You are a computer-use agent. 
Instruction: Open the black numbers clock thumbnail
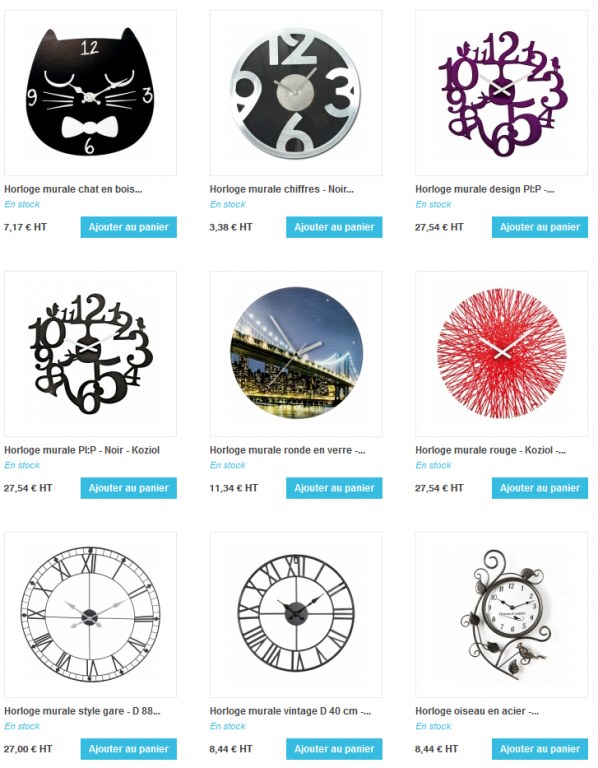(296, 93)
